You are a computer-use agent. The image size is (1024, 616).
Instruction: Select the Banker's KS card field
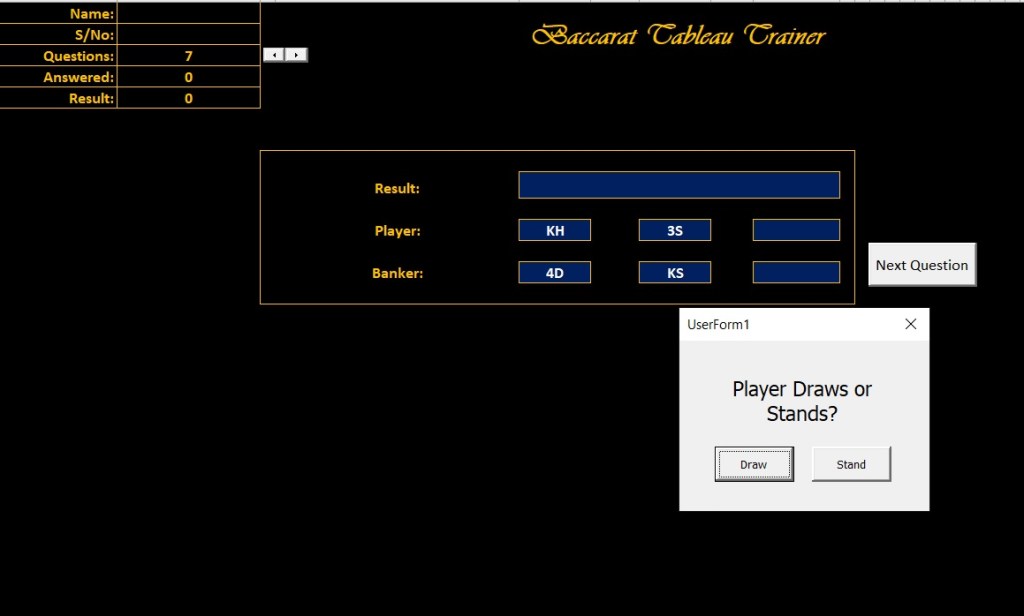(x=674, y=271)
